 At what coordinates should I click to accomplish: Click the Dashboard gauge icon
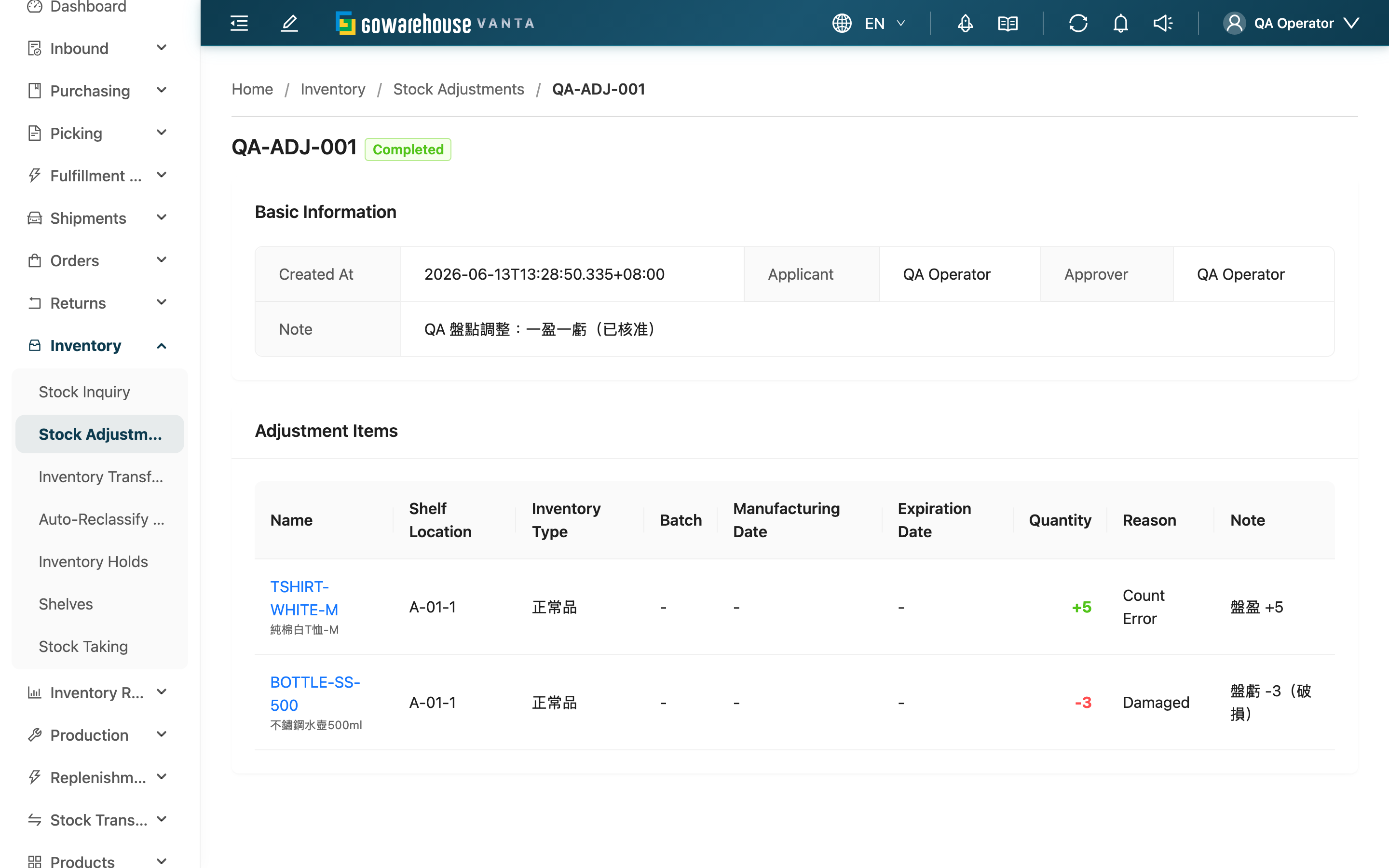pyautogui.click(x=34, y=6)
